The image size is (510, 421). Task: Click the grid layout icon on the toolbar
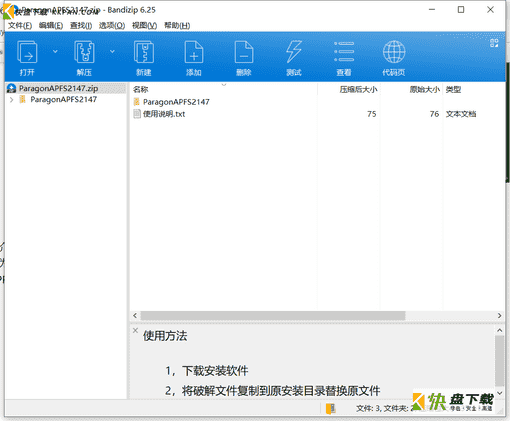click(494, 43)
